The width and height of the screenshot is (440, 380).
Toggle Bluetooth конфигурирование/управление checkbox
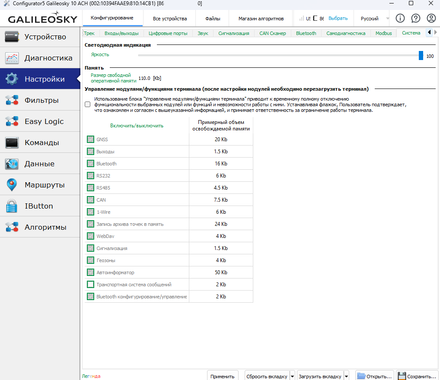point(90,296)
